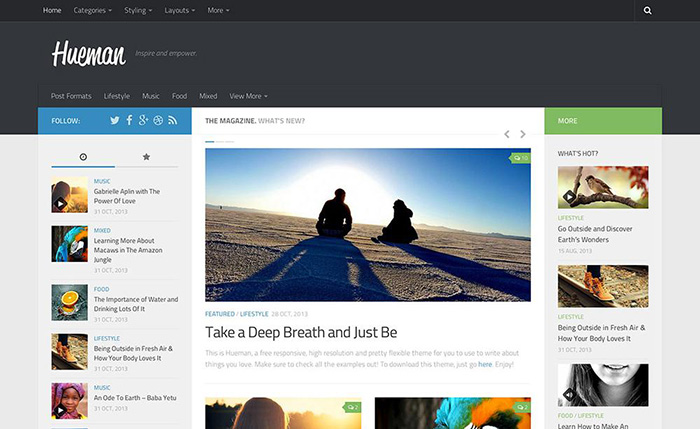Select Post Formats in navigation bar
700x429 pixels.
71,96
